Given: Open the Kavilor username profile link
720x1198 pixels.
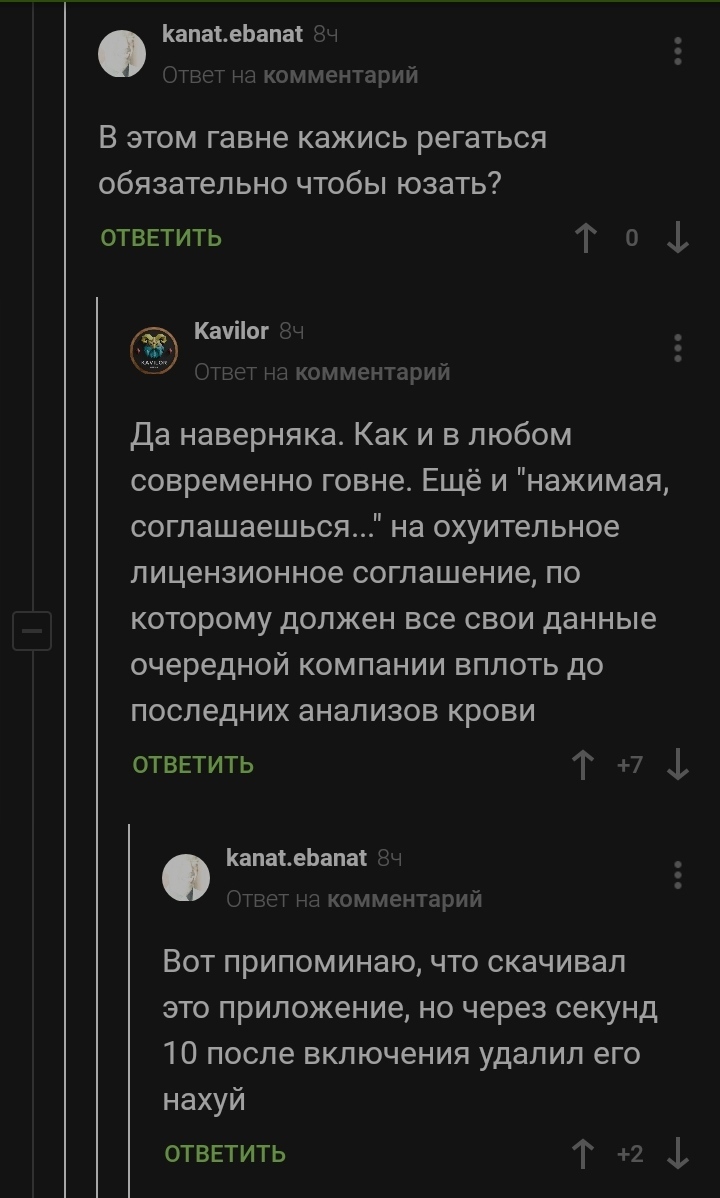Looking at the screenshot, I should coord(231,331).
